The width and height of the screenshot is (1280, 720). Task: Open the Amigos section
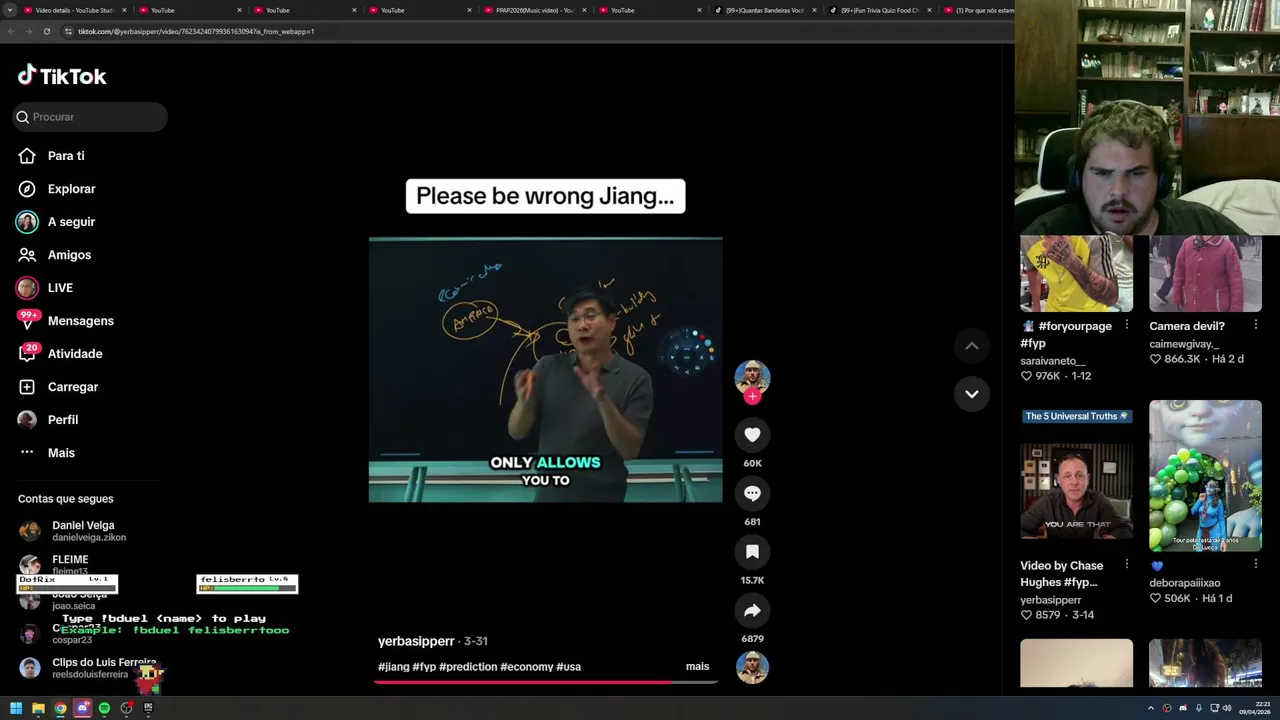(x=69, y=255)
